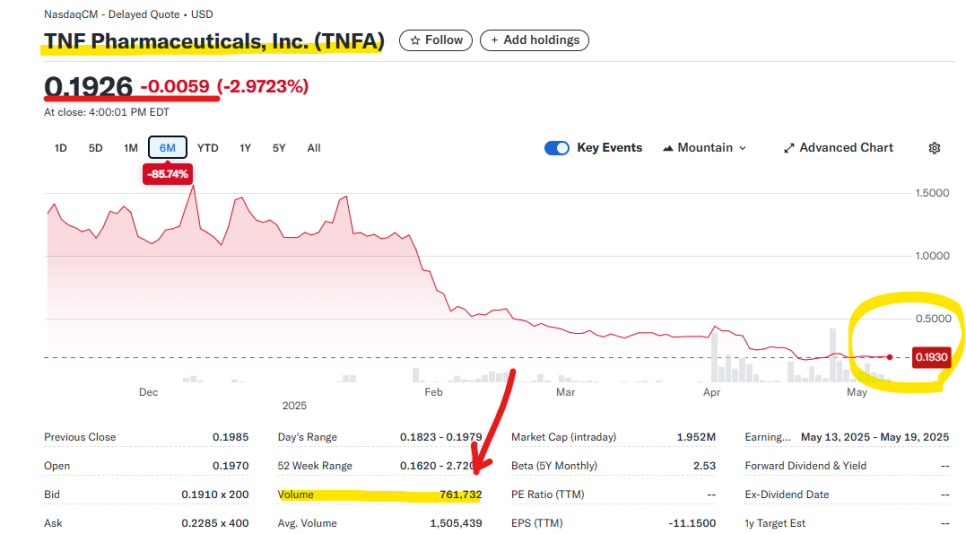Click the red endpoint dot on price line
966x534 pixels.
point(890,357)
